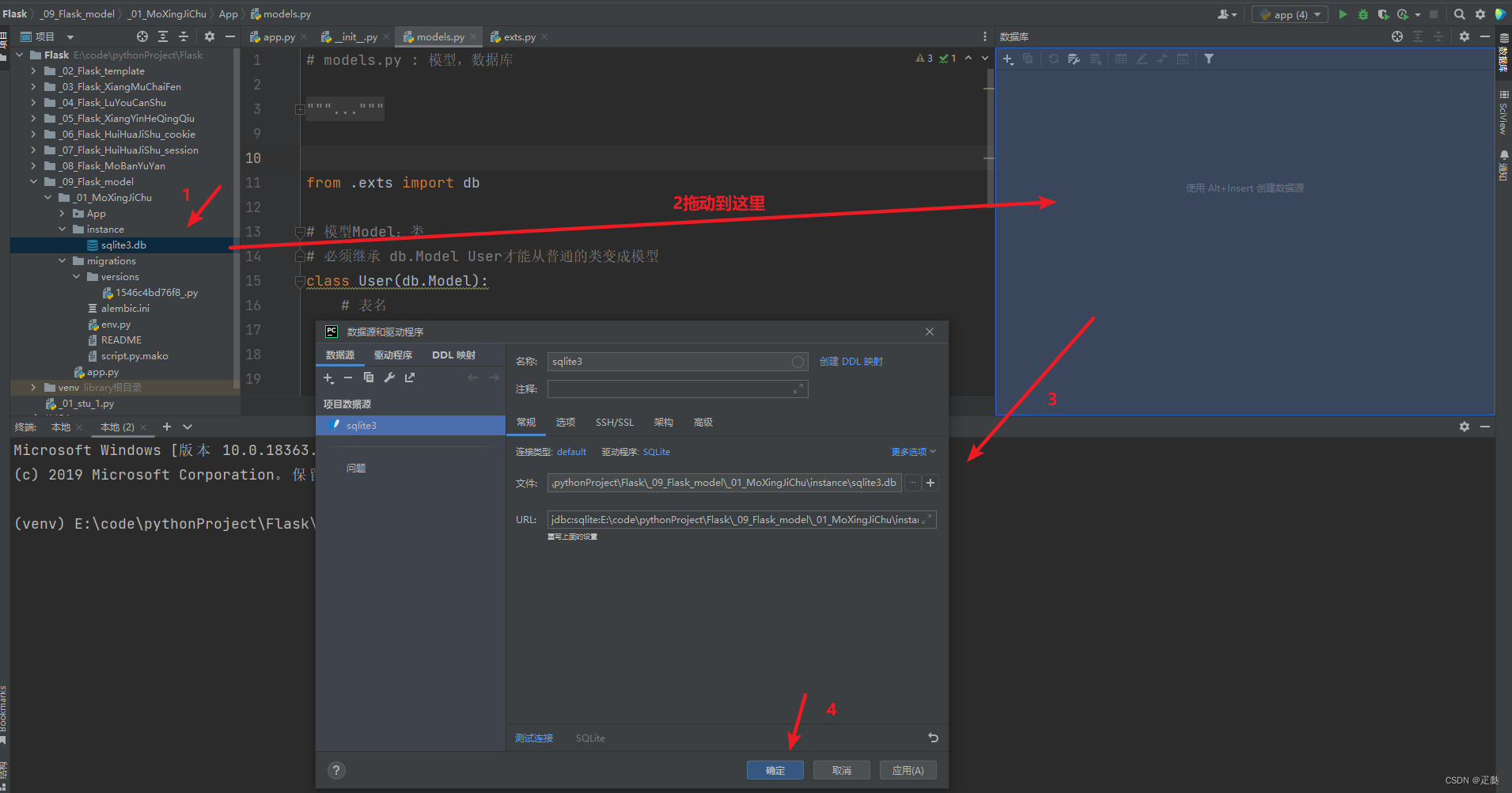Select the first local terminal tab
Image resolution: width=1512 pixels, height=793 pixels.
point(61,427)
